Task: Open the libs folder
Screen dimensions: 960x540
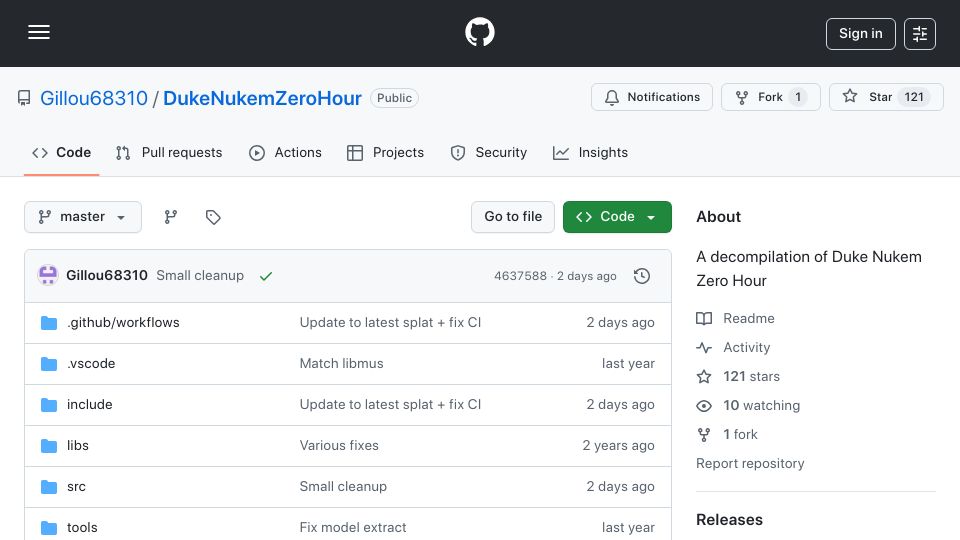Action: [x=78, y=446]
